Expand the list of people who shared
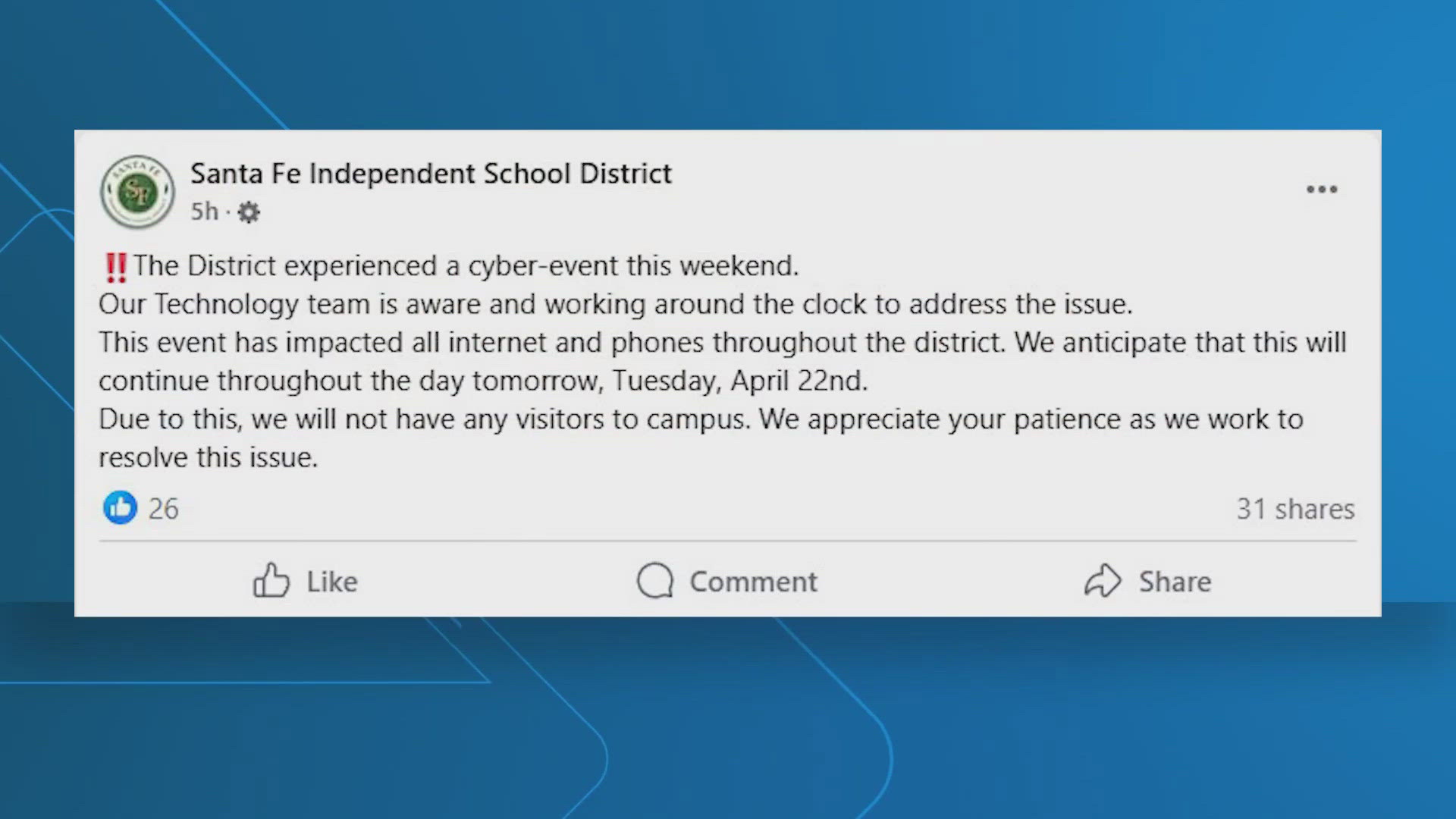Screen dimensions: 1456x819 pos(1295,509)
